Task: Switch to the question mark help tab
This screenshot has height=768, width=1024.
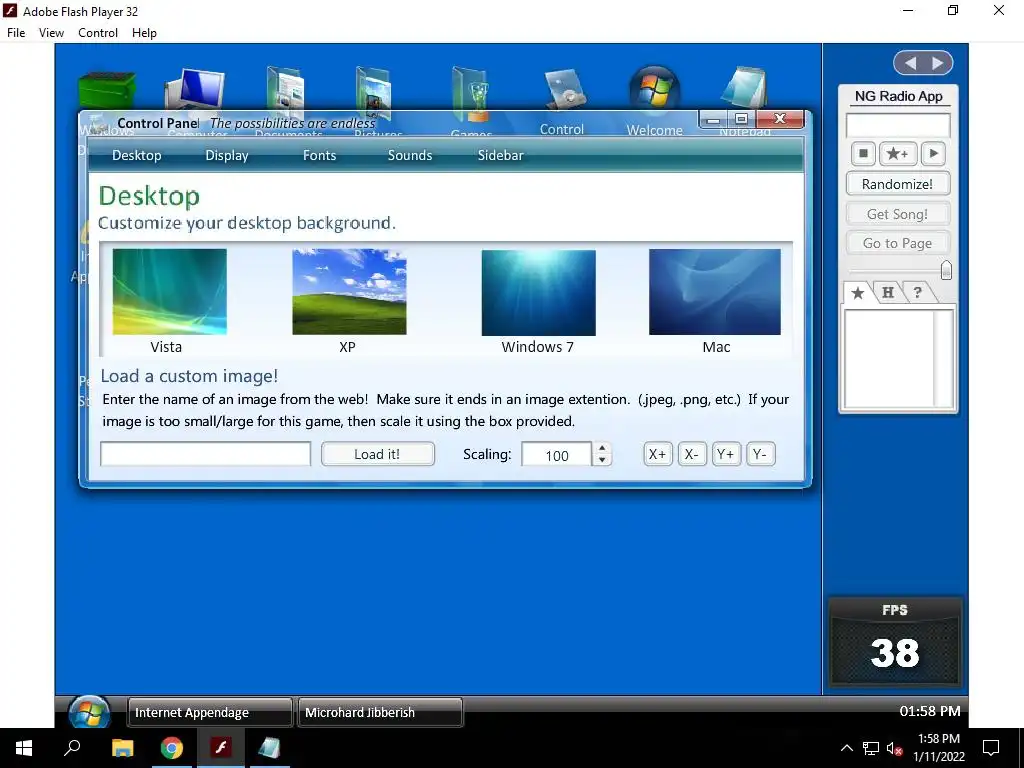Action: tap(918, 292)
